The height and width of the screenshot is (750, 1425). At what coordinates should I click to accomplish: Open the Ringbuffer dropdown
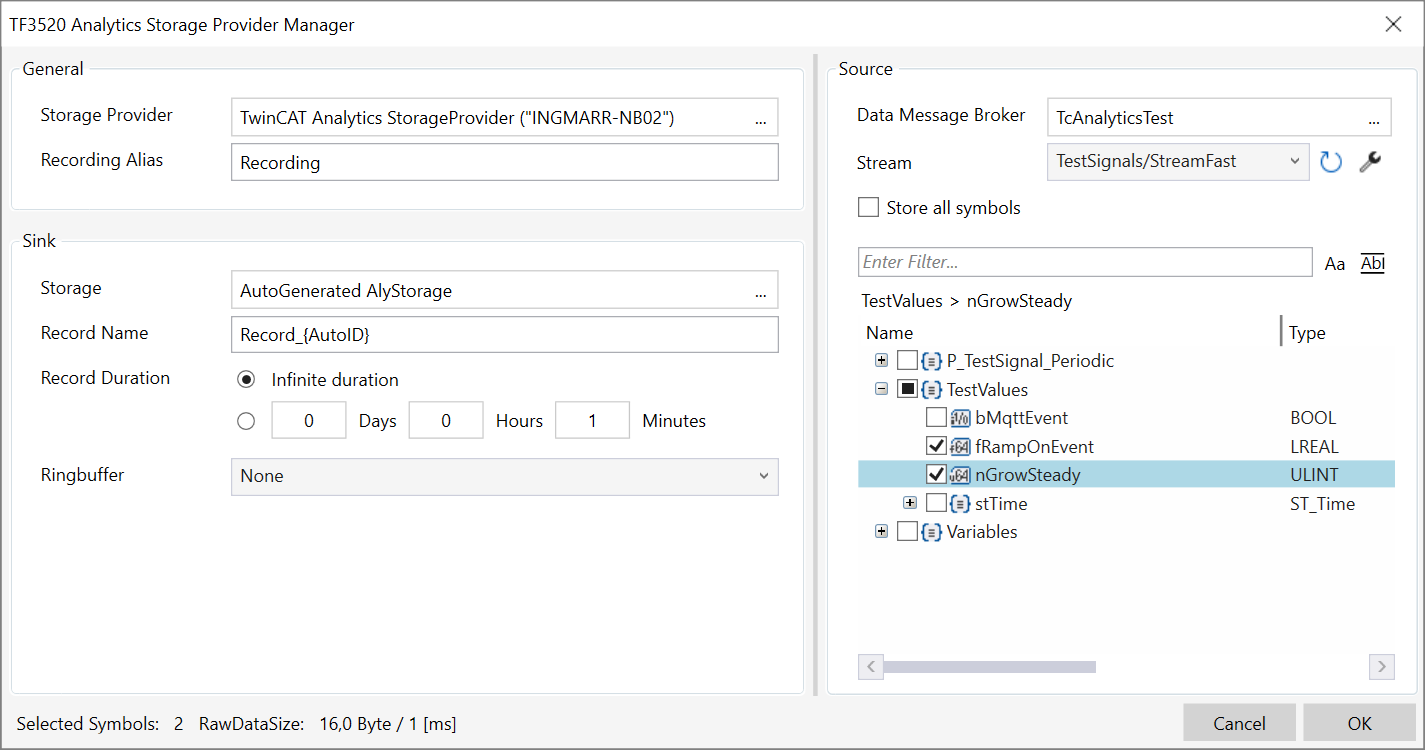[504, 476]
